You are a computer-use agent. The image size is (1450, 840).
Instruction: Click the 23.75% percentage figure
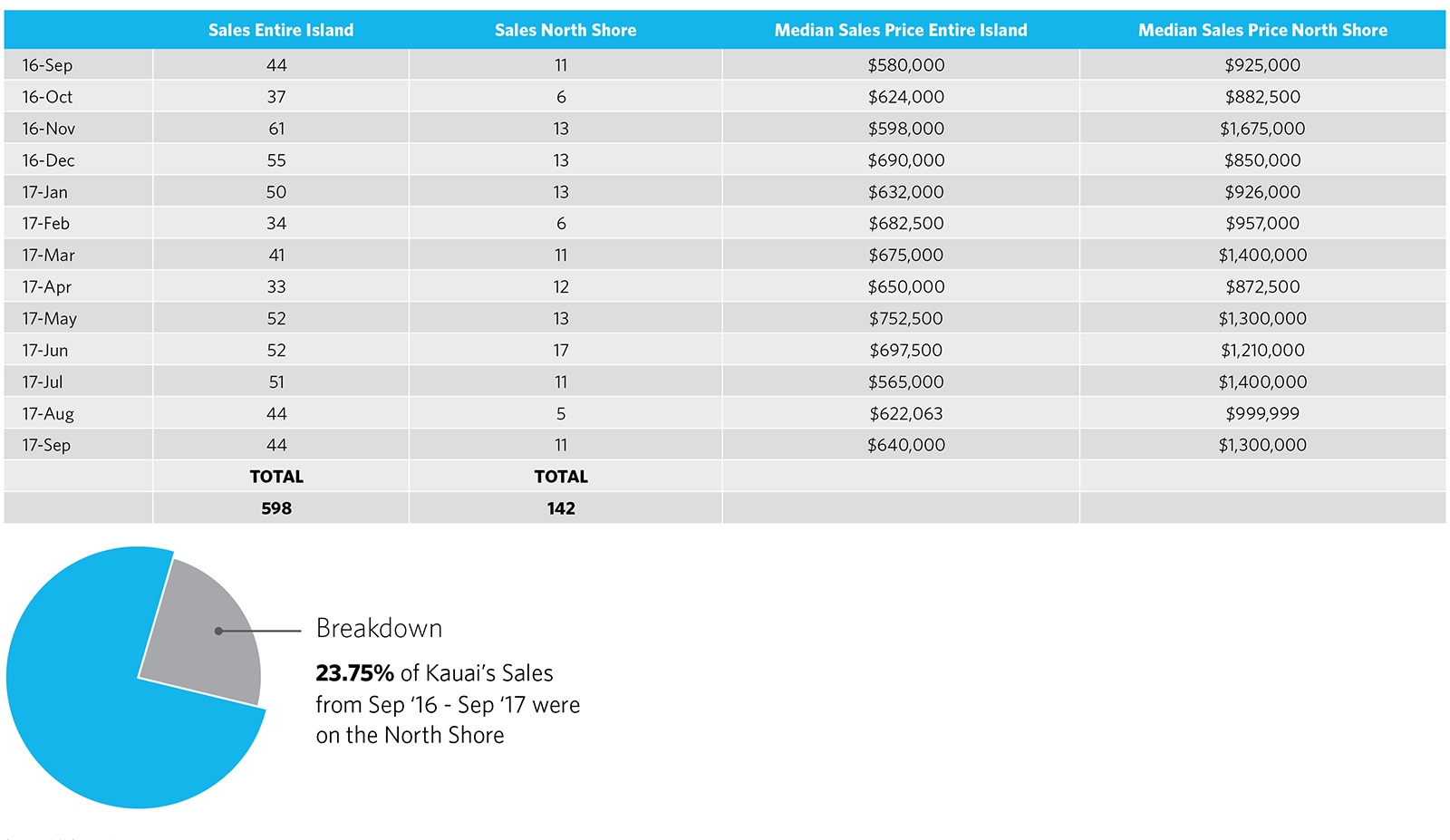[354, 673]
